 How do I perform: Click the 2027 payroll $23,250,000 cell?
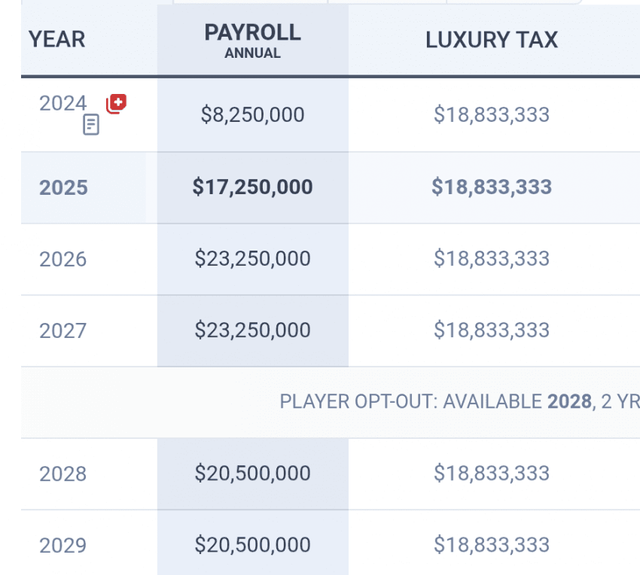252,331
